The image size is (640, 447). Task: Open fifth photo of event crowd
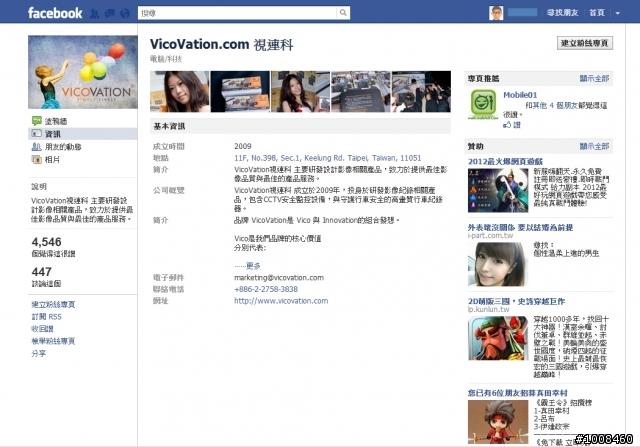pyautogui.click(x=421, y=91)
